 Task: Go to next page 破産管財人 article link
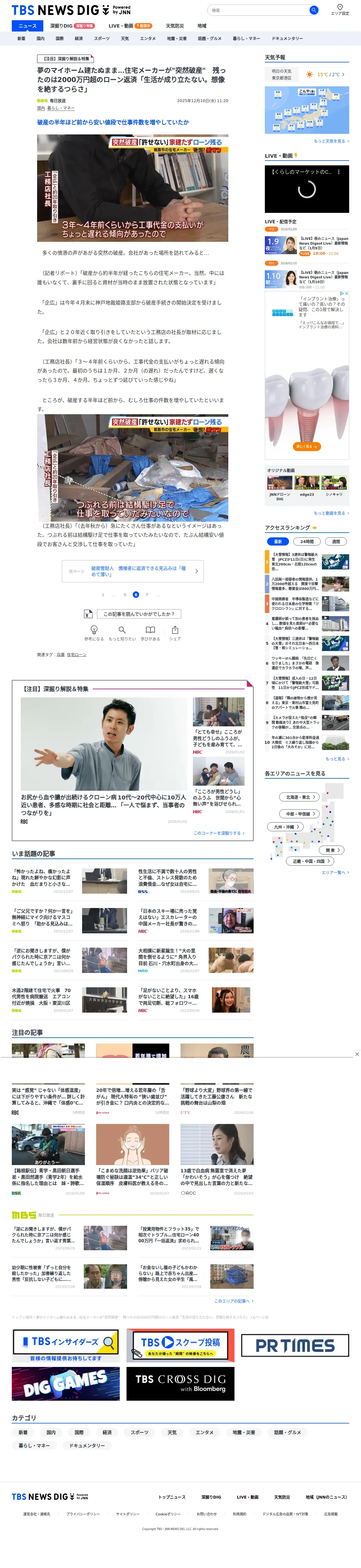coord(133,571)
